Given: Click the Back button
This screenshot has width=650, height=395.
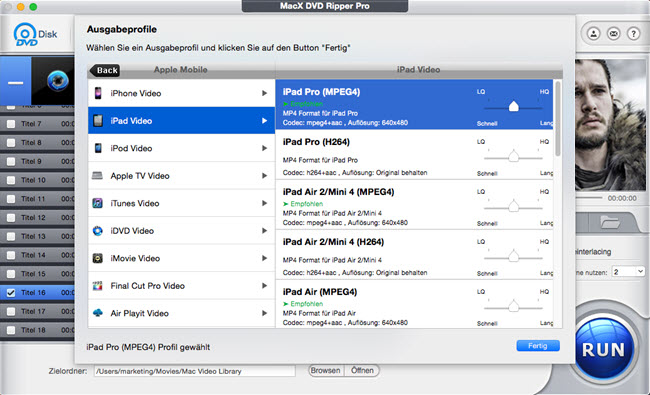Looking at the screenshot, I should click(105, 70).
